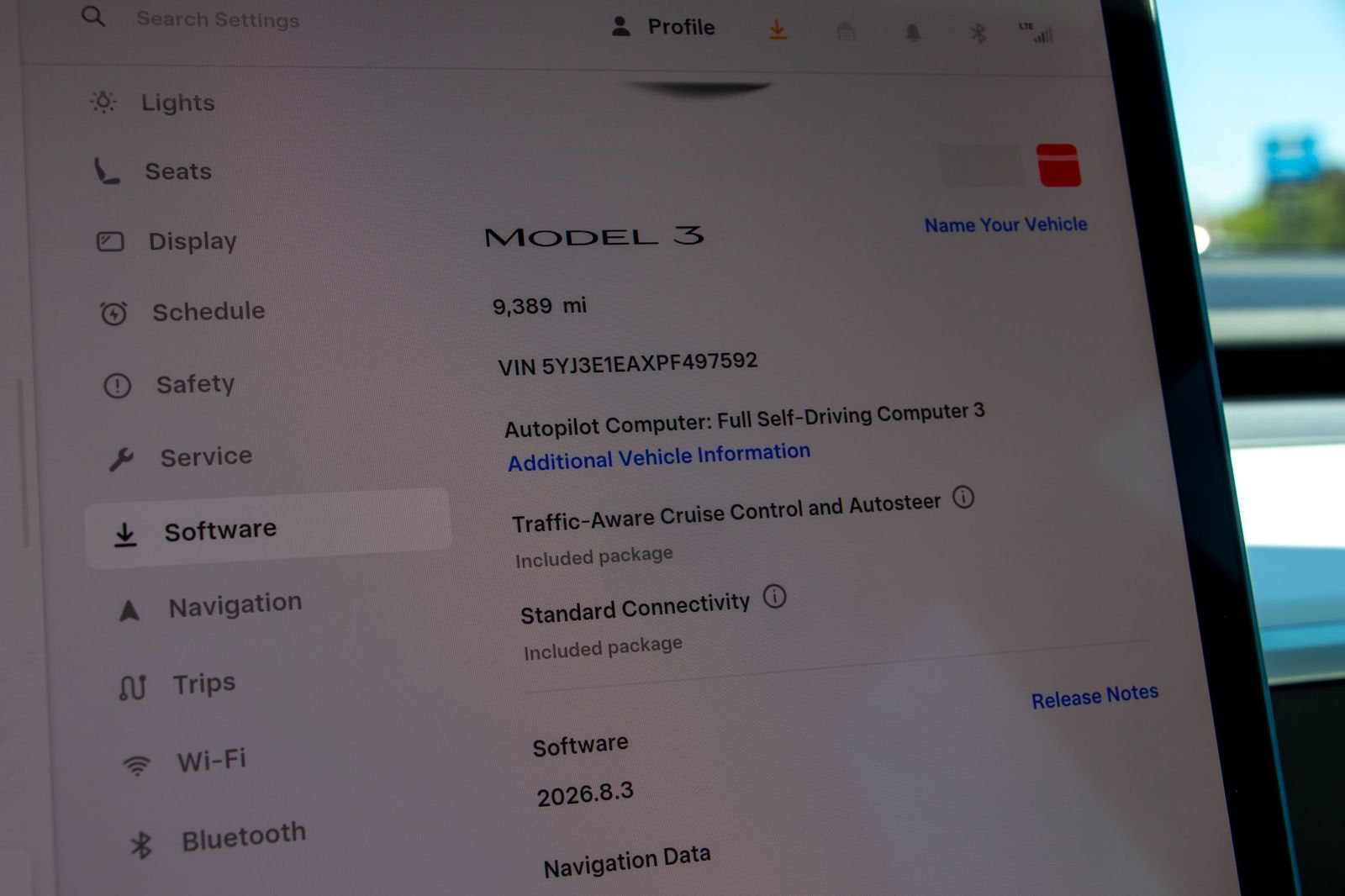Tap software version 2026.8.3
Image resolution: width=1345 pixels, height=896 pixels.
pos(585,793)
